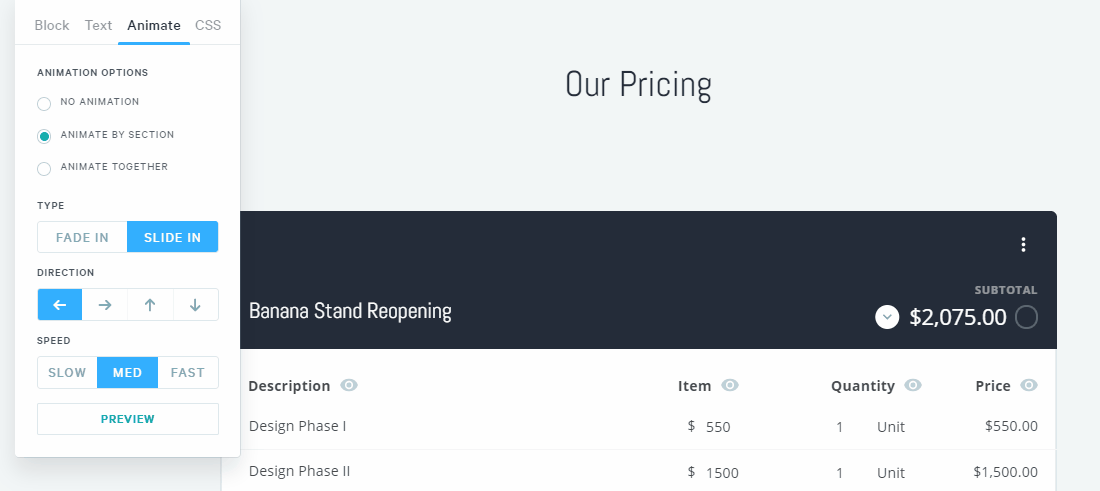This screenshot has width=1100, height=491.
Task: Click the circle selector beside subtotal
Action: (x=1026, y=317)
